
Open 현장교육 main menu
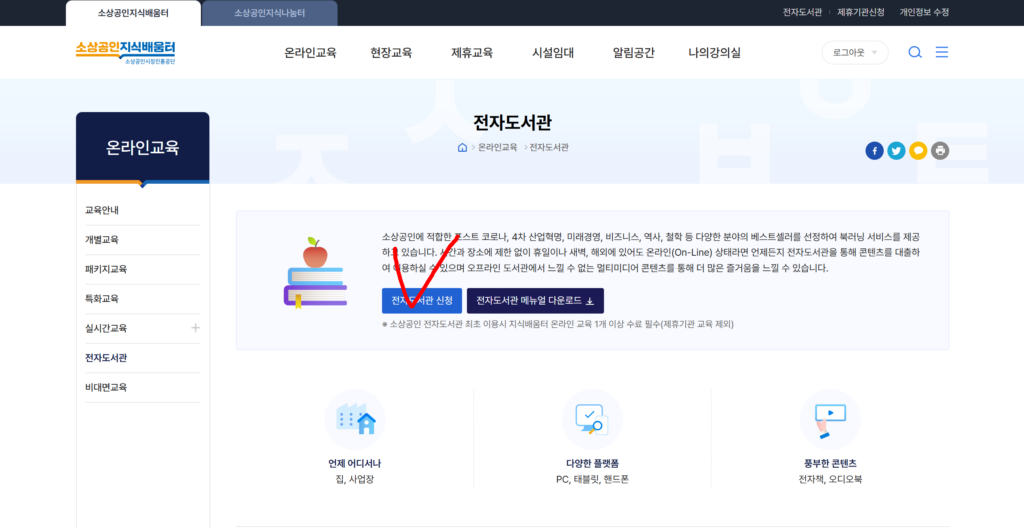[391, 53]
